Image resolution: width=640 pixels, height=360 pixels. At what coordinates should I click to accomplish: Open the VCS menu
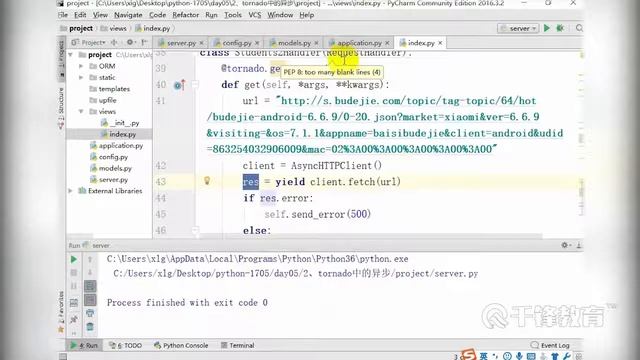(x=255, y=15)
